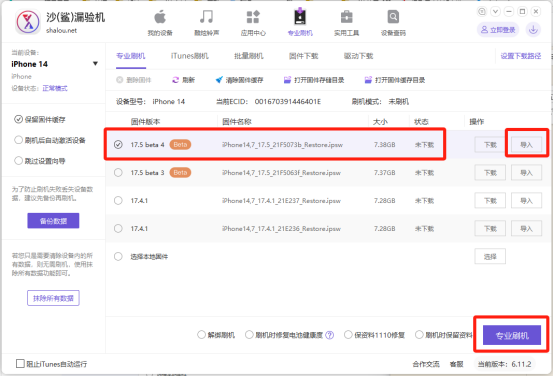553x377 pixels.
Task: Click 下载 for 17.5 beta 3
Action: (x=490, y=172)
